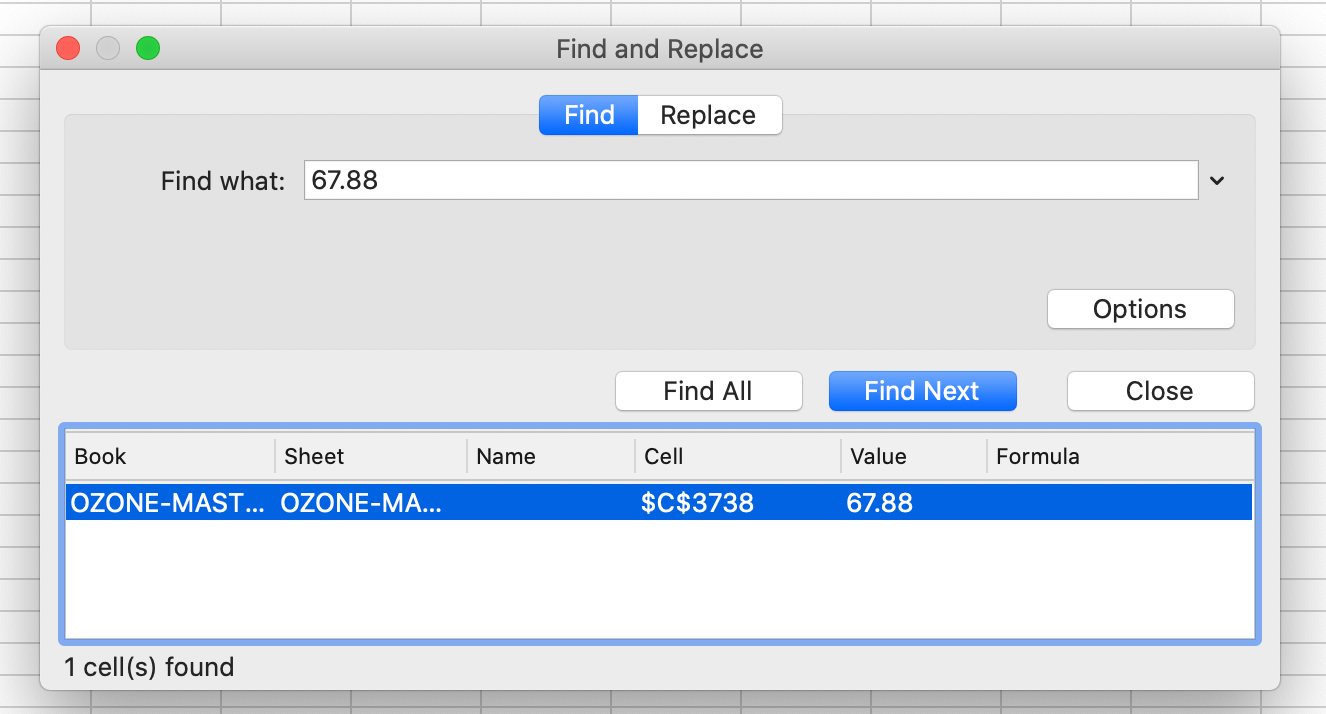The image size is (1326, 714).
Task: Click the OZONE-MAST book name result
Action: tap(168, 502)
